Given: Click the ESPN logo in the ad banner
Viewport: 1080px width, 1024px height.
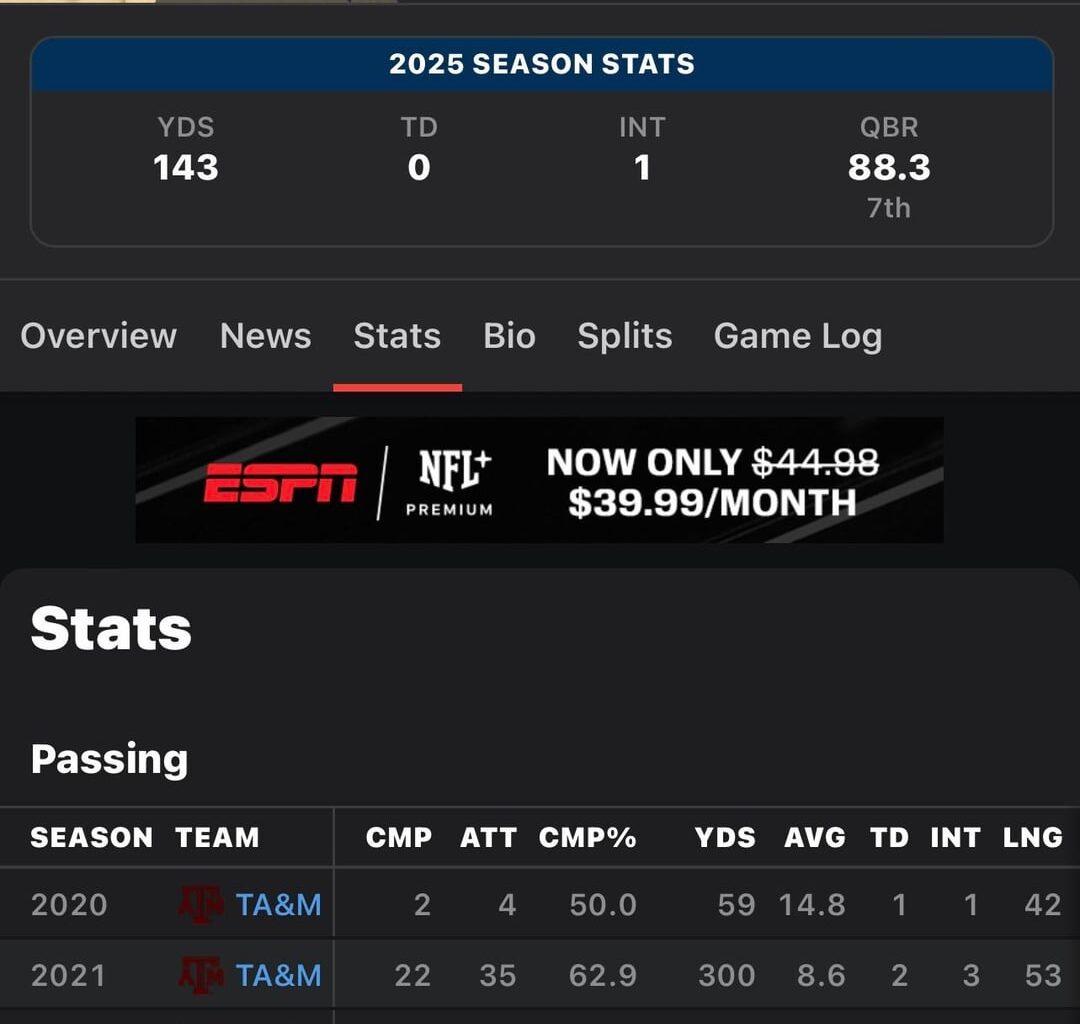Looking at the screenshot, I should tap(278, 478).
